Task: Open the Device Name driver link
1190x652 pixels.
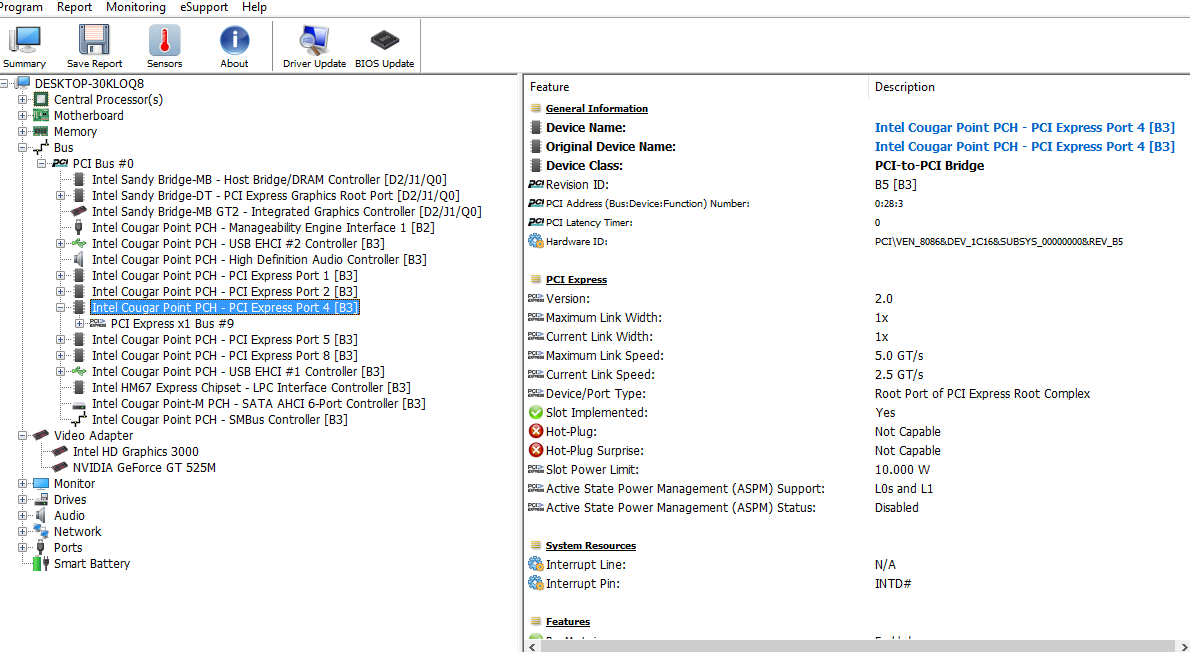Action: click(1025, 128)
